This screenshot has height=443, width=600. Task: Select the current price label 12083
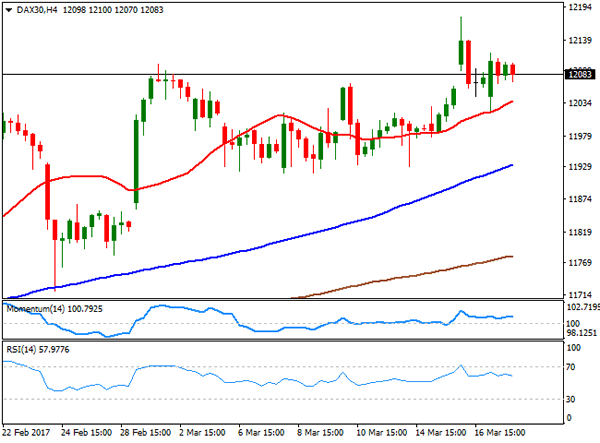[x=580, y=74]
